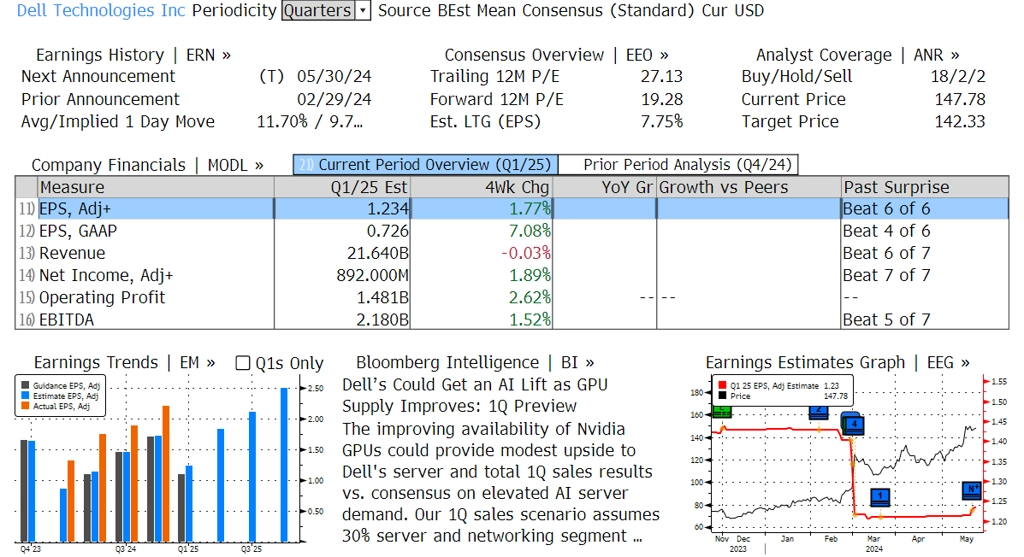Open Bloomberg Intelligence BI section
The image size is (1024, 557).
(475, 362)
